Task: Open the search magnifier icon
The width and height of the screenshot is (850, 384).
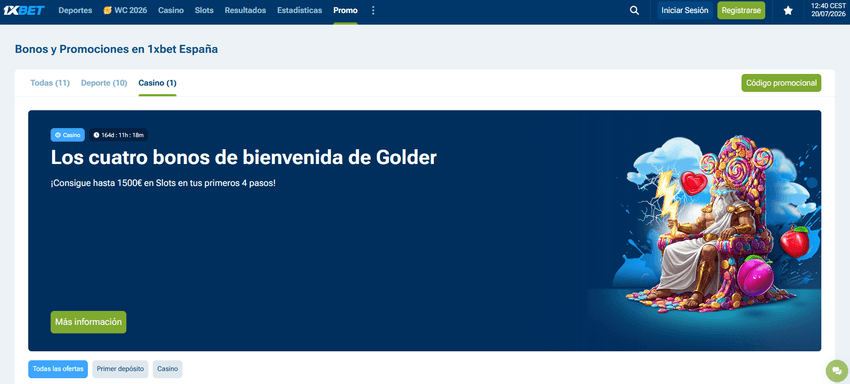Action: [x=634, y=10]
